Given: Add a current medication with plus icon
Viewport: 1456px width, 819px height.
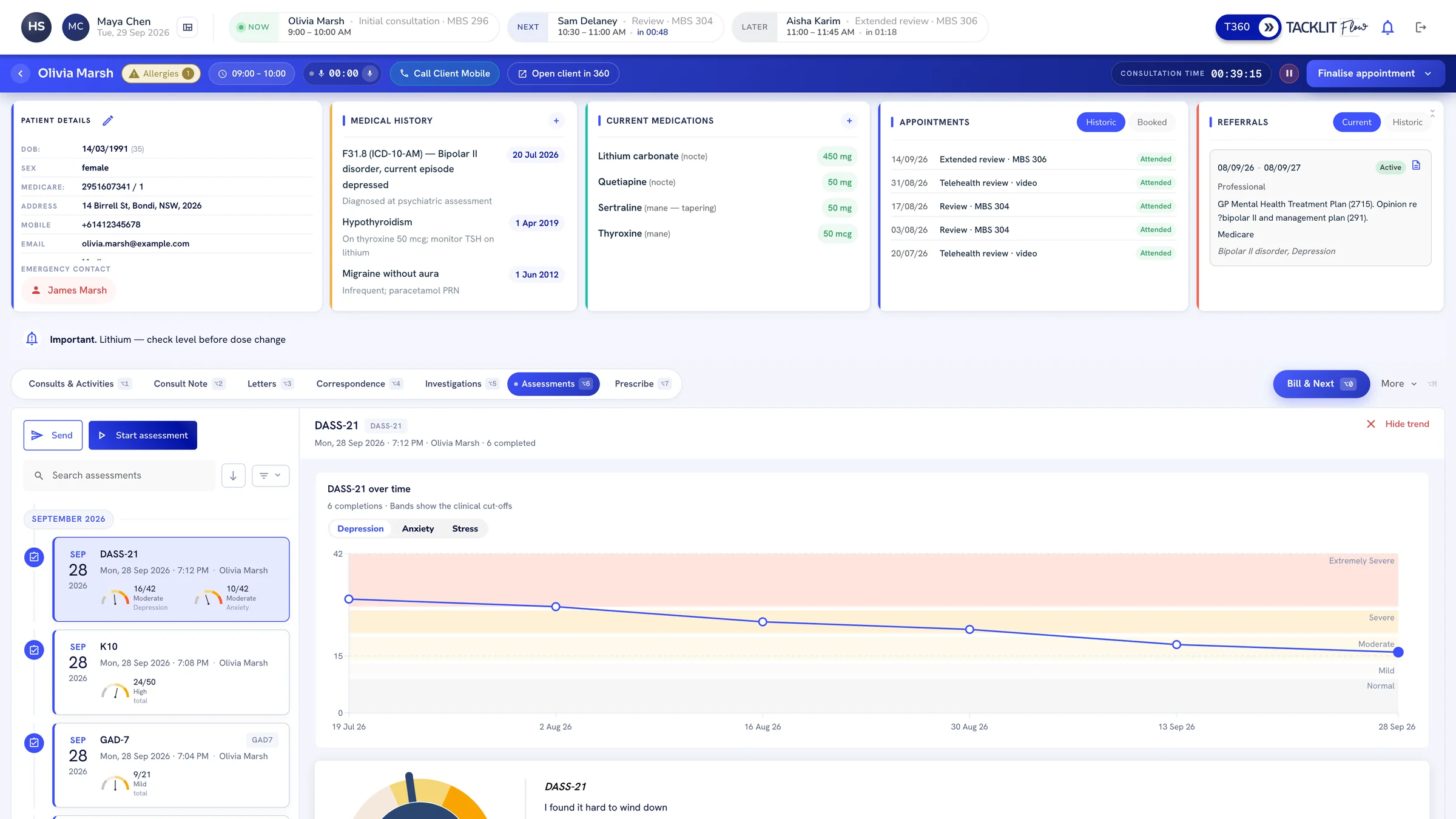Looking at the screenshot, I should (849, 121).
